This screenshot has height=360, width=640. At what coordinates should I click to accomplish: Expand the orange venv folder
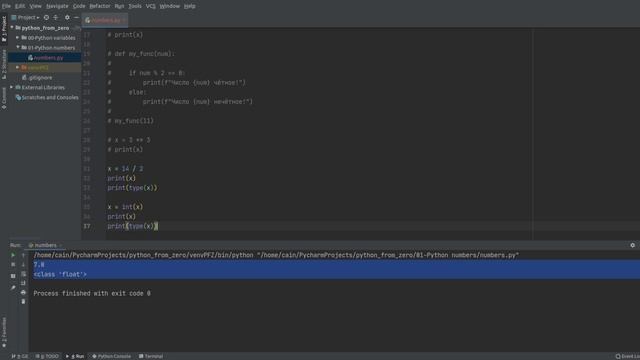(18, 67)
